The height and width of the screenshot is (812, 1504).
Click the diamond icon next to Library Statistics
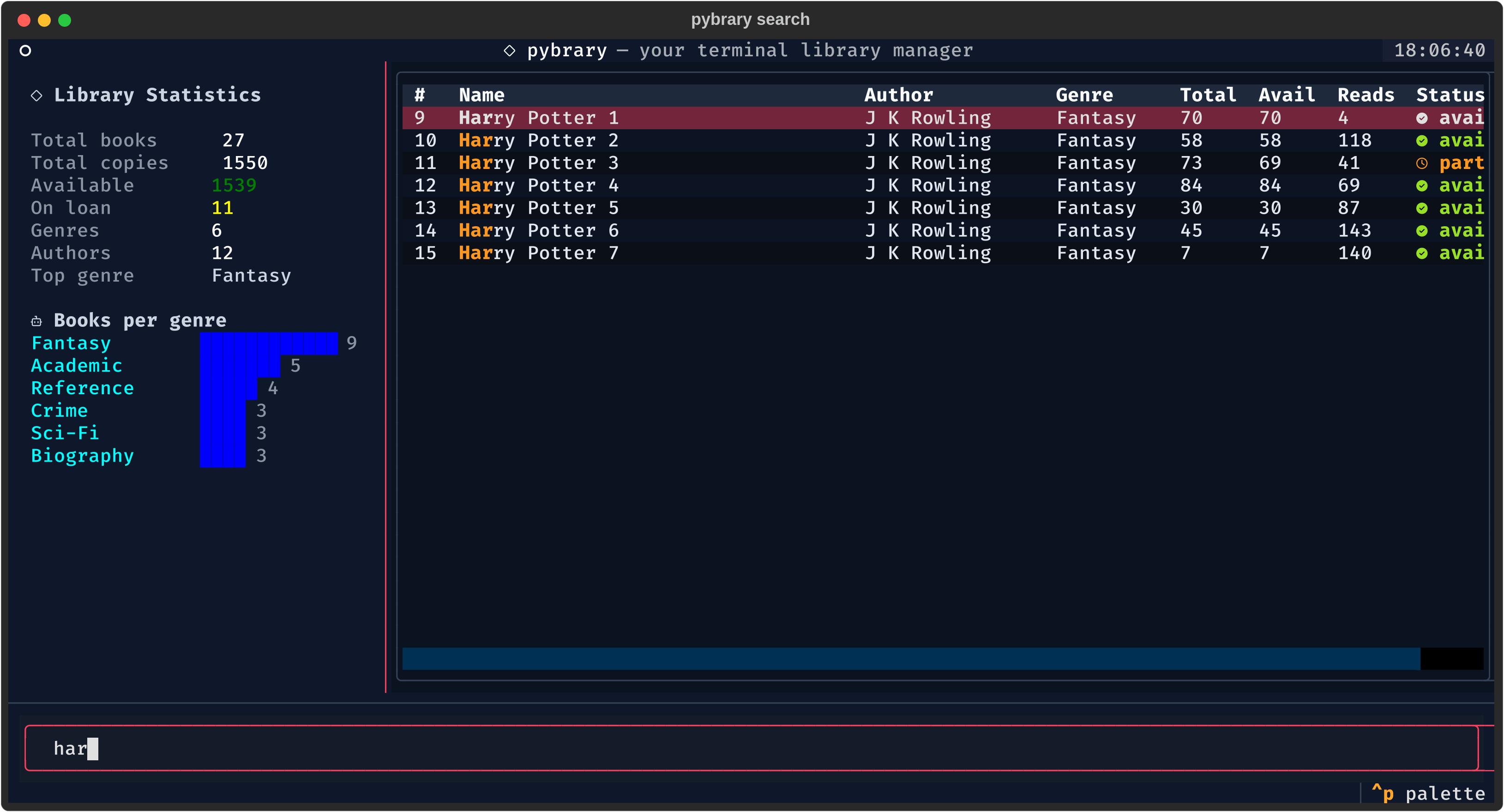36,95
